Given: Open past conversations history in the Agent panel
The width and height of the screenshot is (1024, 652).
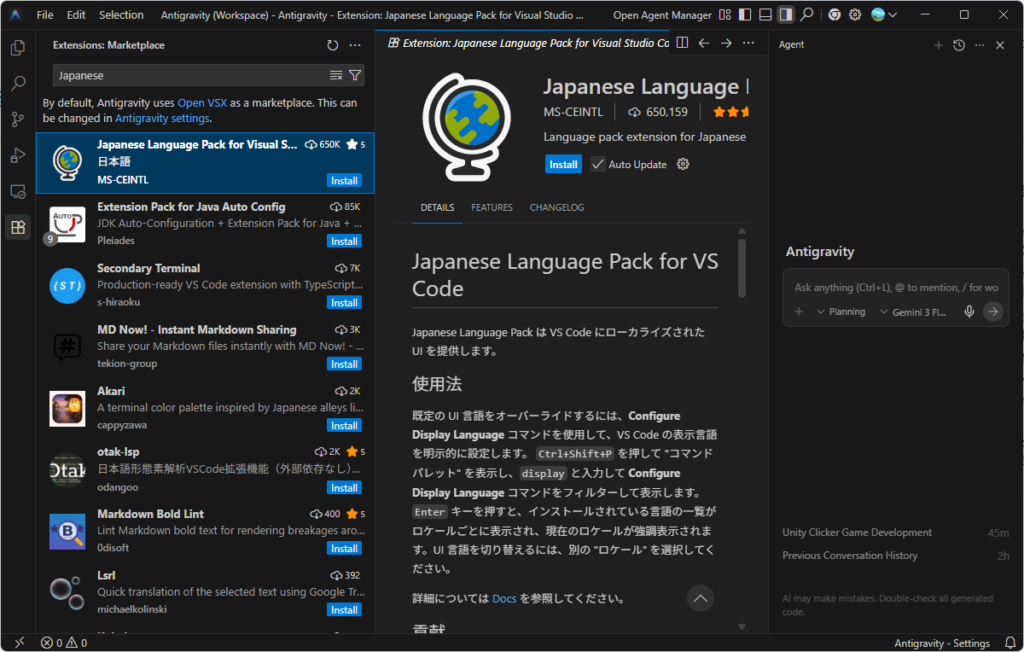Looking at the screenshot, I should pyautogui.click(x=959, y=46).
